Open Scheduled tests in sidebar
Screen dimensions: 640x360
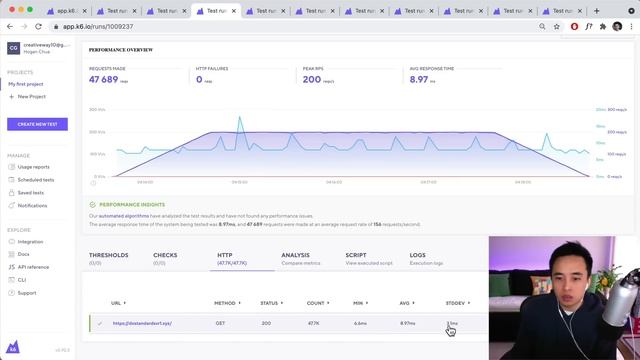coord(36,180)
